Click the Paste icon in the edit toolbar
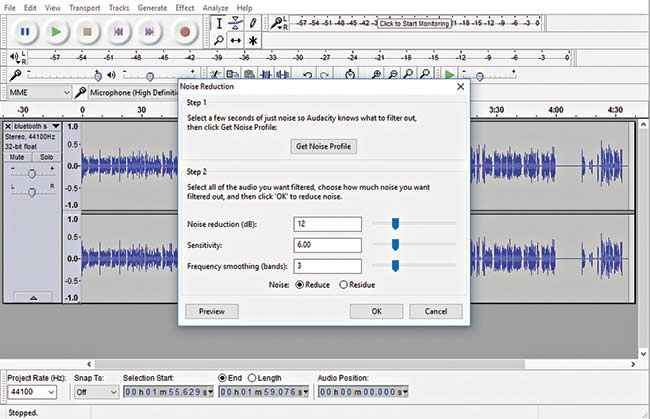 [249, 75]
